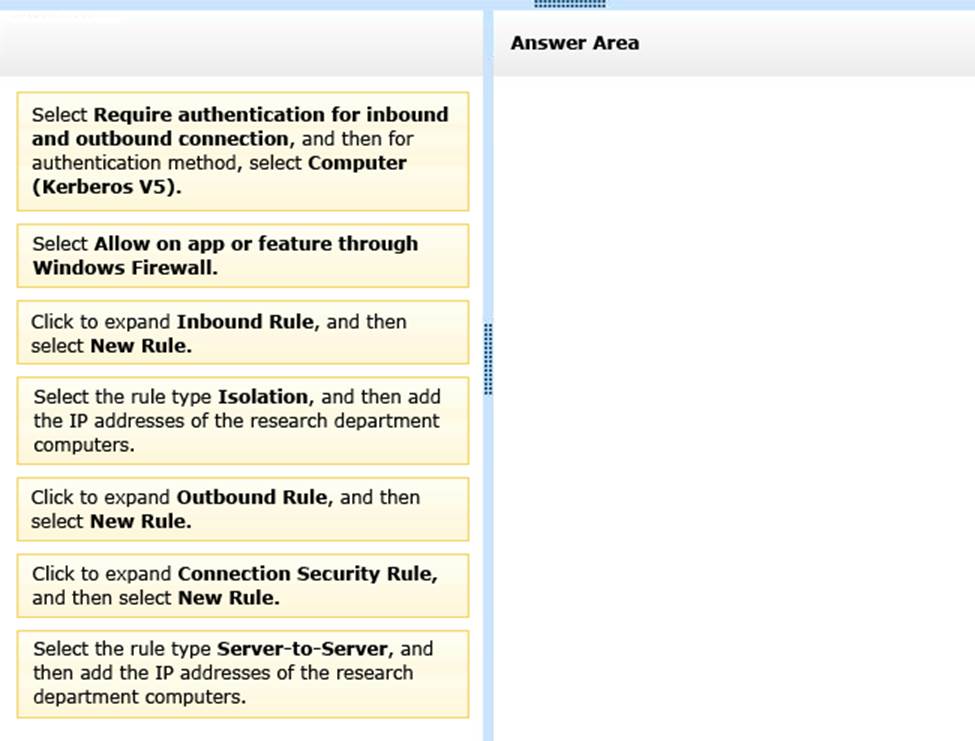This screenshot has height=741, width=975.
Task: Click New Rule in the Inbound Rule step
Action: [140, 346]
